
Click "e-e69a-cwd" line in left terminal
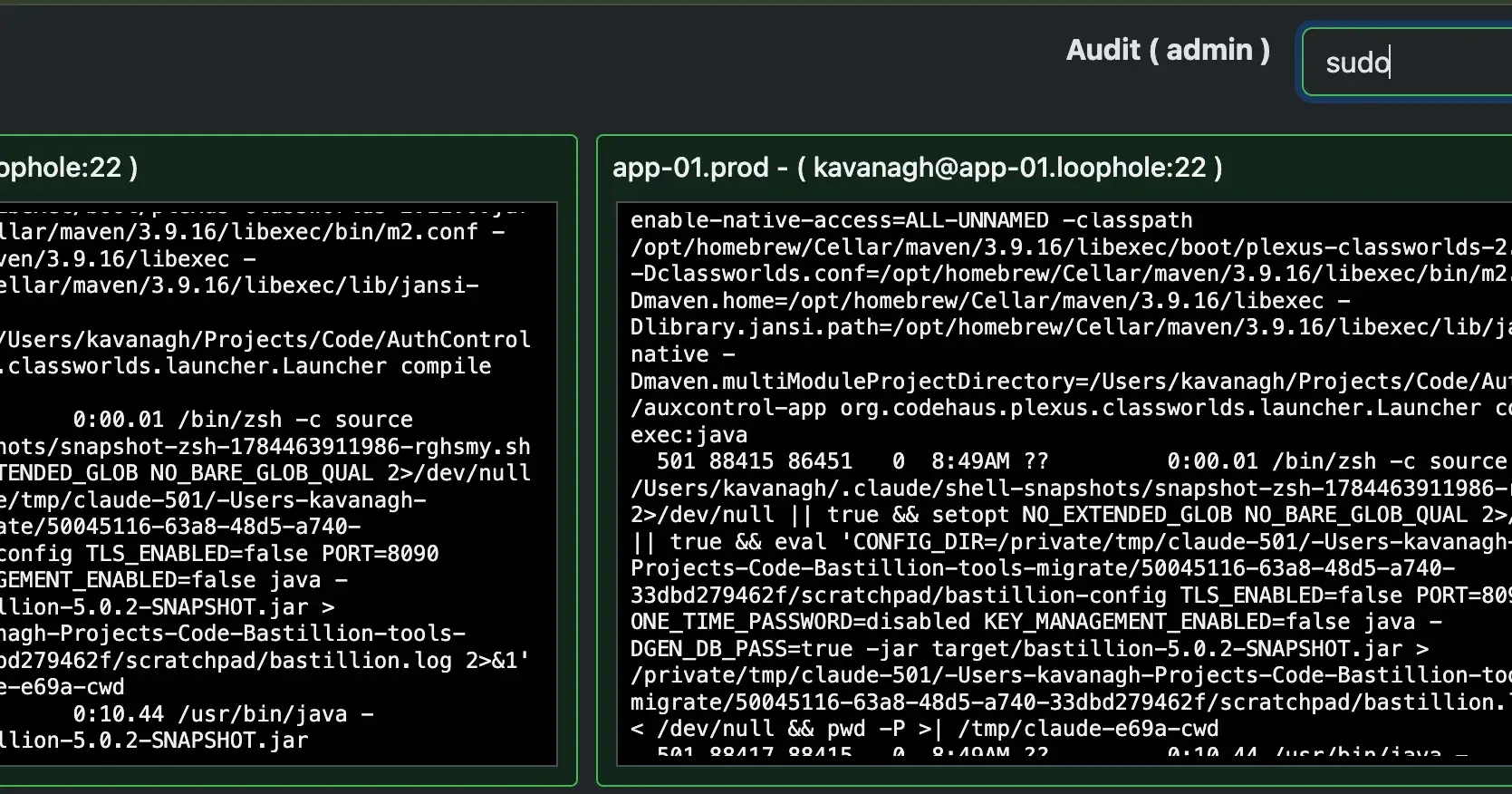click(63, 687)
